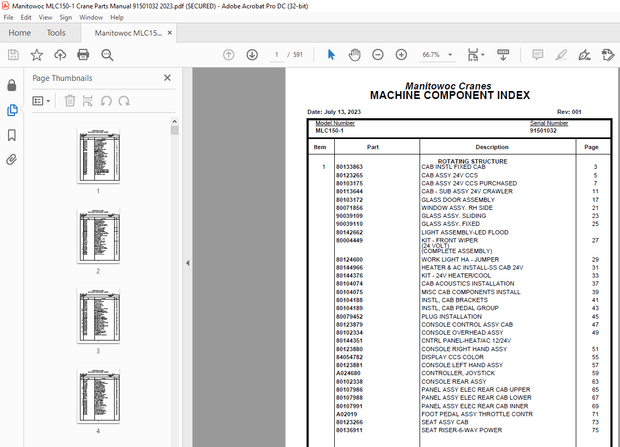The height and width of the screenshot is (447, 620).
Task: Add a comment sticky note
Action: tap(537, 55)
